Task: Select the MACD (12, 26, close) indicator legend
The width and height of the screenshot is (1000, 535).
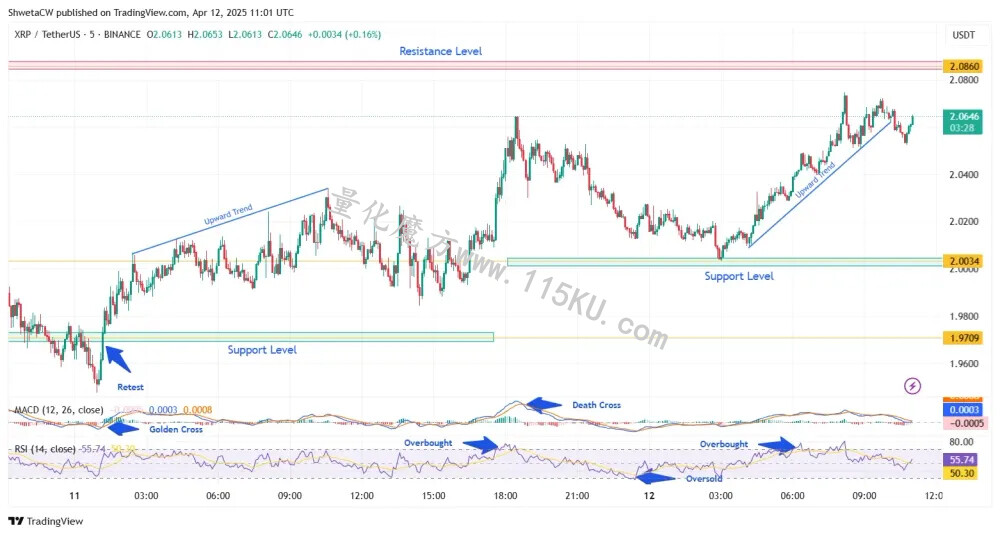Action: (59, 410)
